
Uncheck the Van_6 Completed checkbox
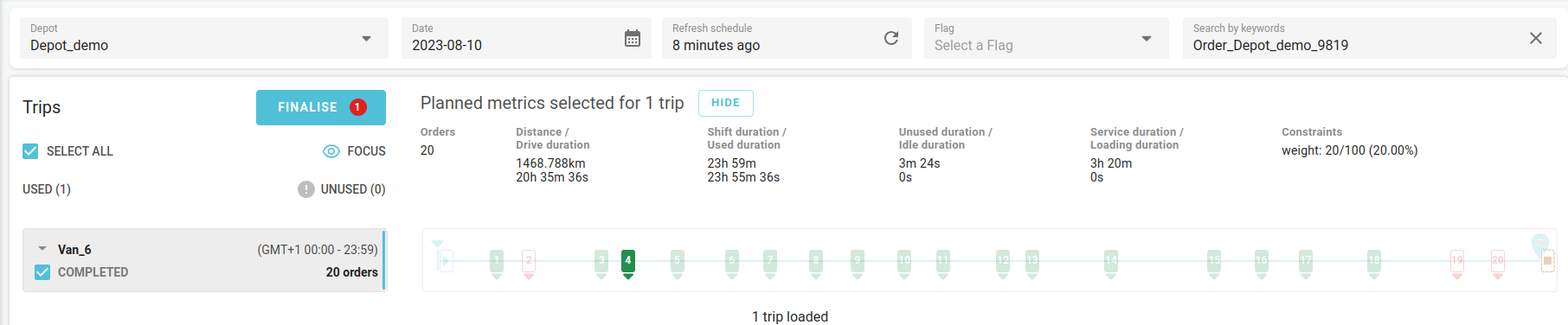[x=42, y=272]
